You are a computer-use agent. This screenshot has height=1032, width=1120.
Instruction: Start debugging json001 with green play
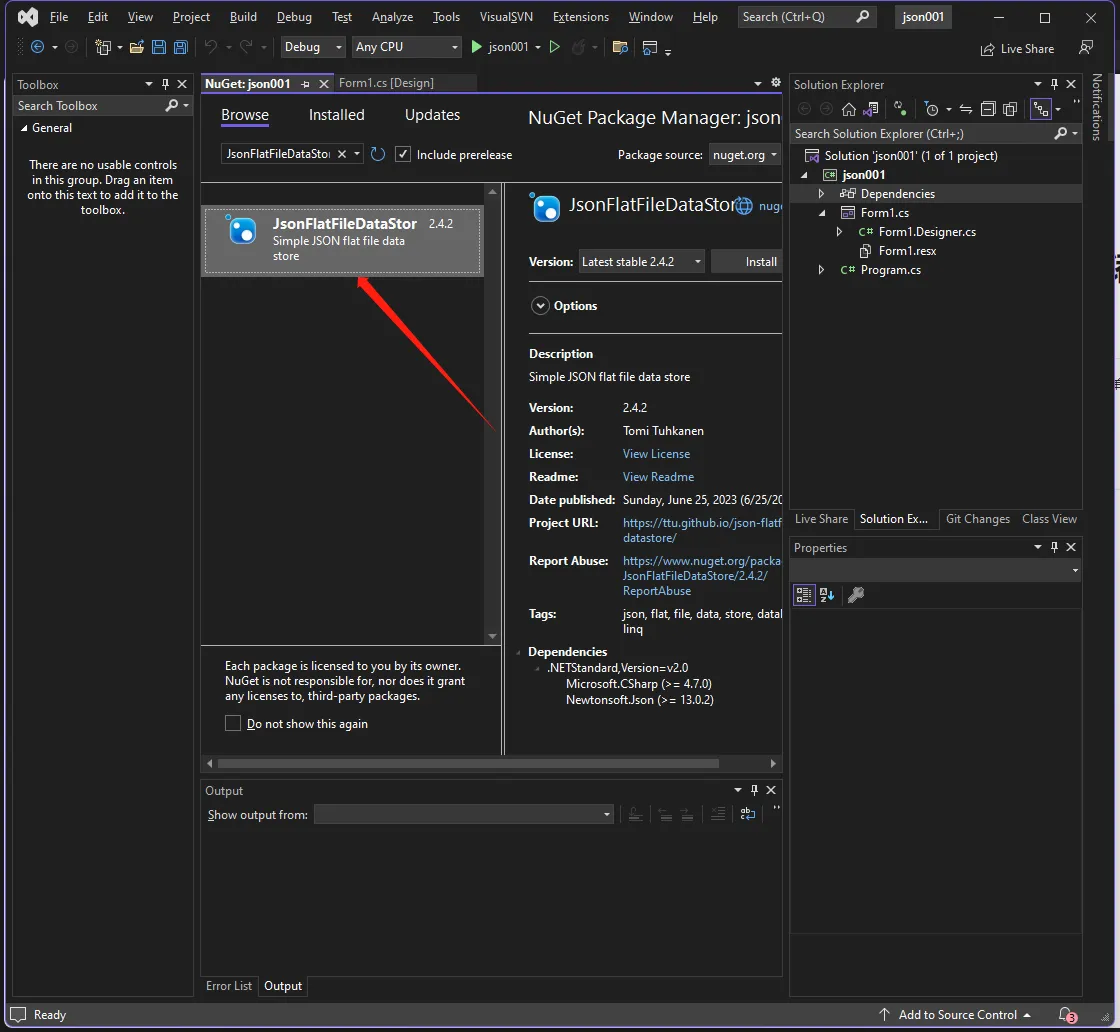pos(476,47)
